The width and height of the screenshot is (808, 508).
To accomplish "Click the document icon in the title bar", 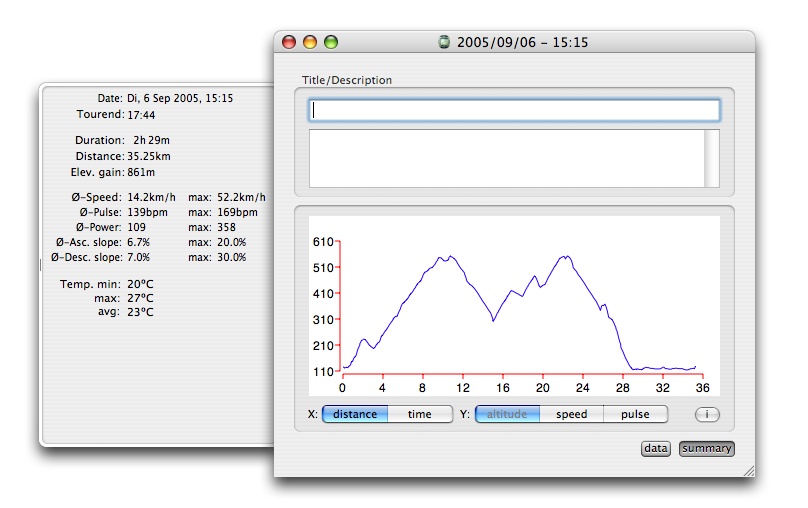I will 445,42.
